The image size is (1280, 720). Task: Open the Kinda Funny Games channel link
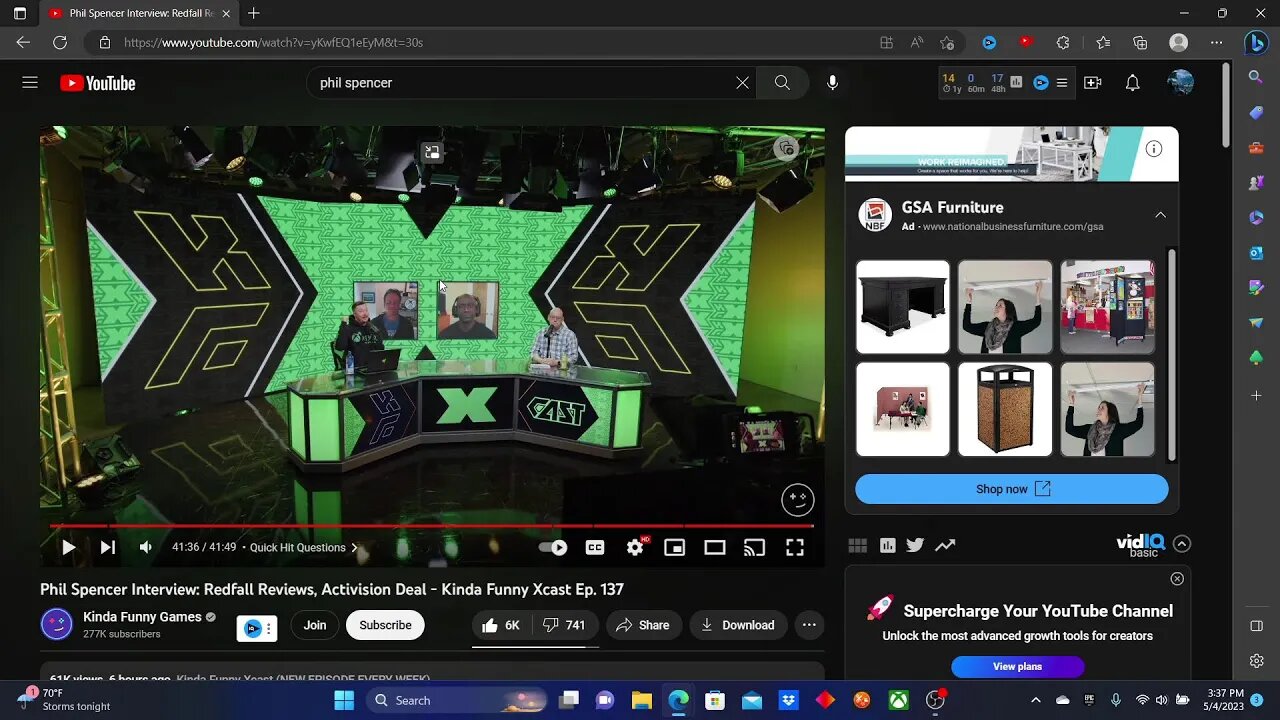pyautogui.click(x=142, y=617)
